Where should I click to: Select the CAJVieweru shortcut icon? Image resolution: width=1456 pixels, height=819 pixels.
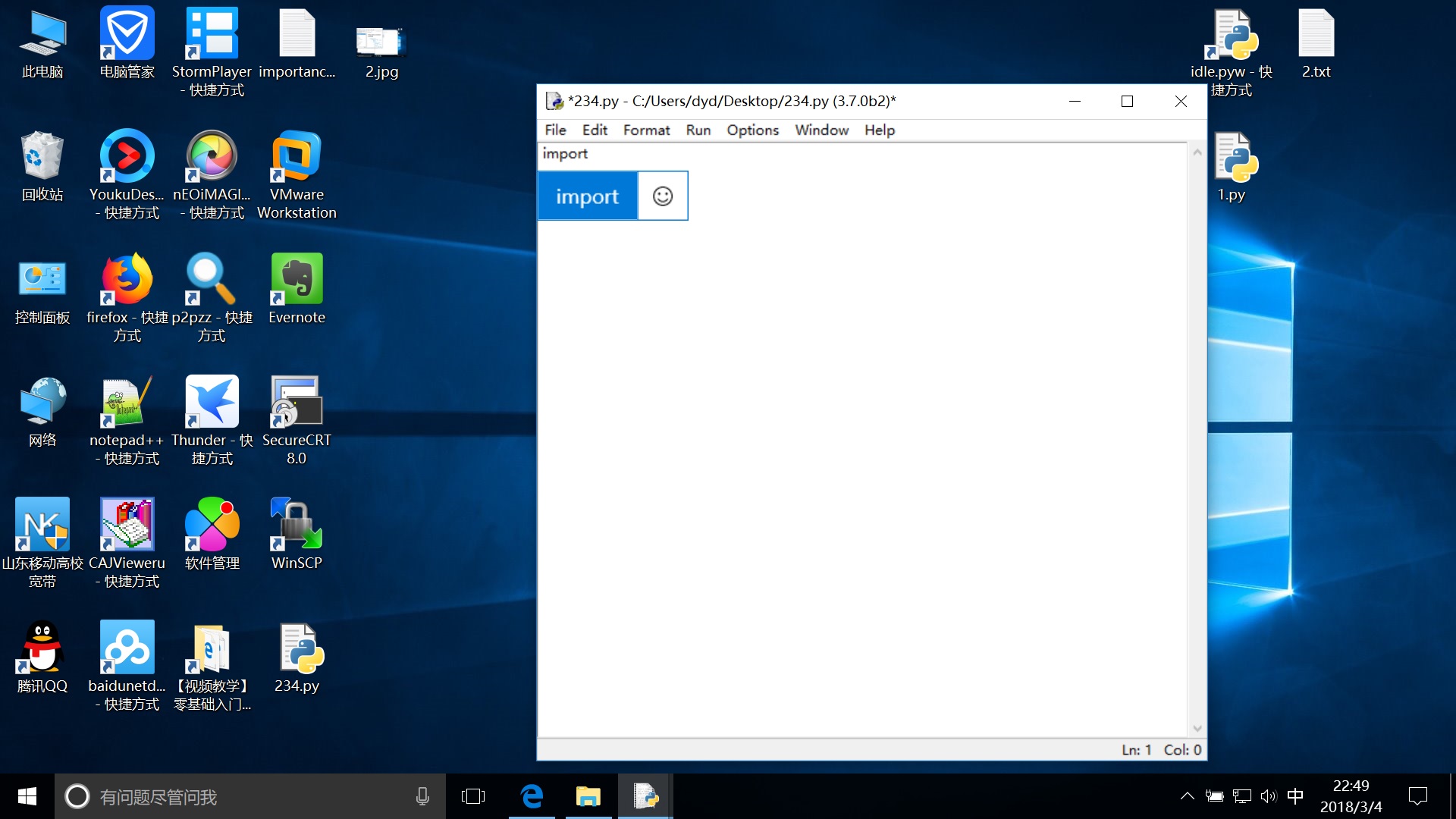click(127, 543)
